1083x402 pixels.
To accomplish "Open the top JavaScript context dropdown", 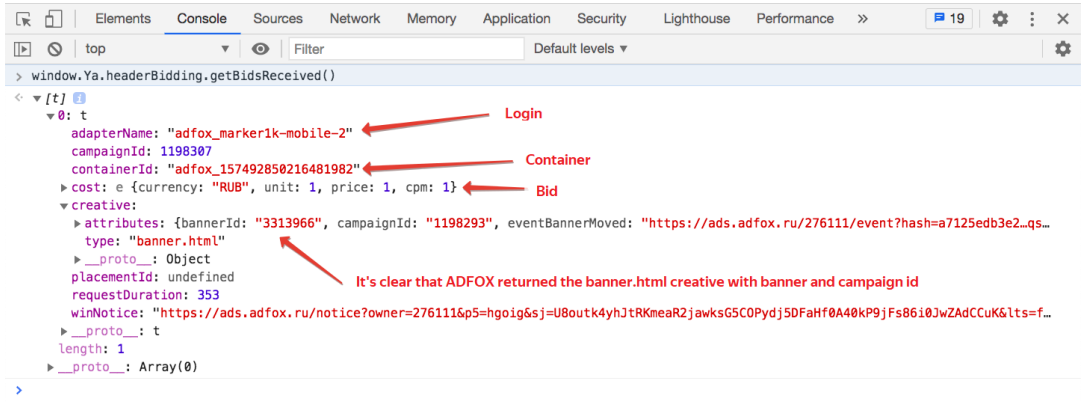I will tap(157, 49).
